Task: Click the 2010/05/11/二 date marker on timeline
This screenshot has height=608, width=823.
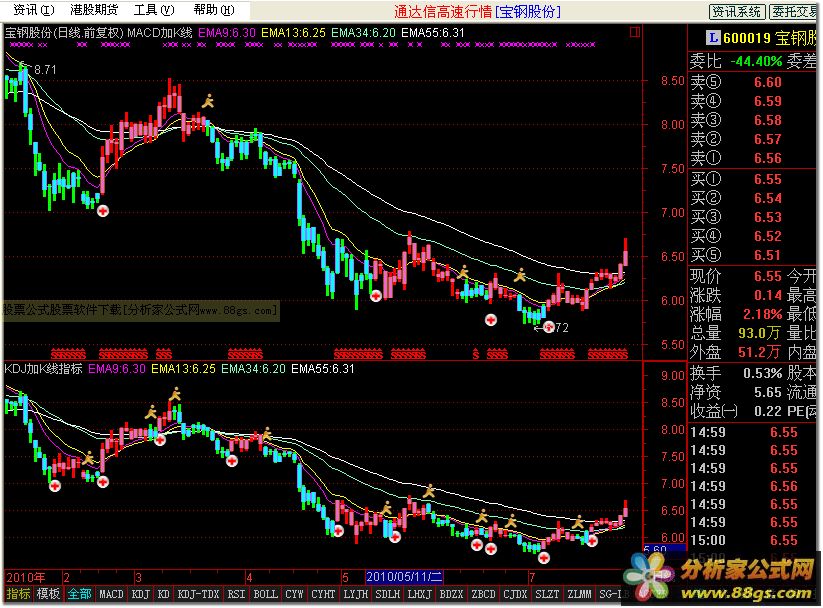Action: 404,576
